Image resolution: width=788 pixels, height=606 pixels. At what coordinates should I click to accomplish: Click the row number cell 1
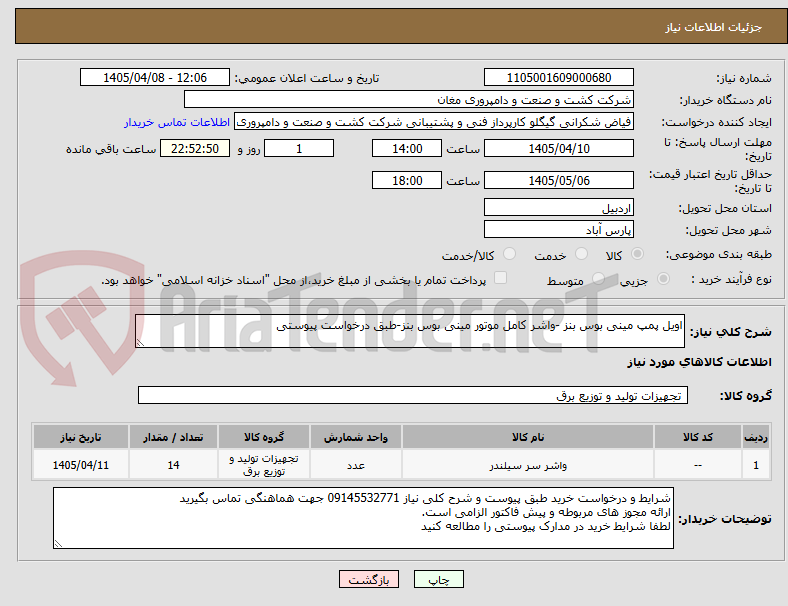click(755, 465)
